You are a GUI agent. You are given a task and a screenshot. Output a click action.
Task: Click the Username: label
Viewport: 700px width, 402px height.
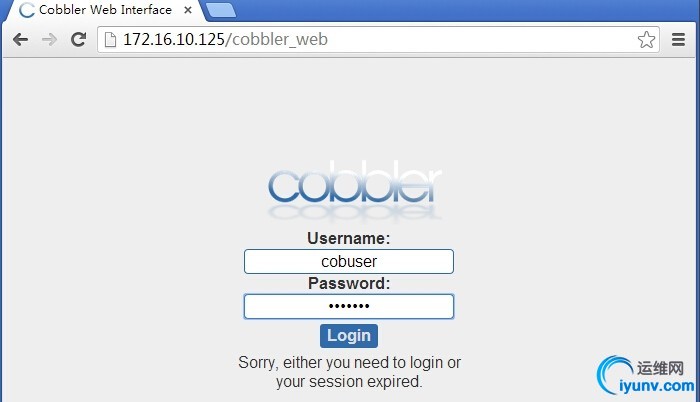[349, 238]
